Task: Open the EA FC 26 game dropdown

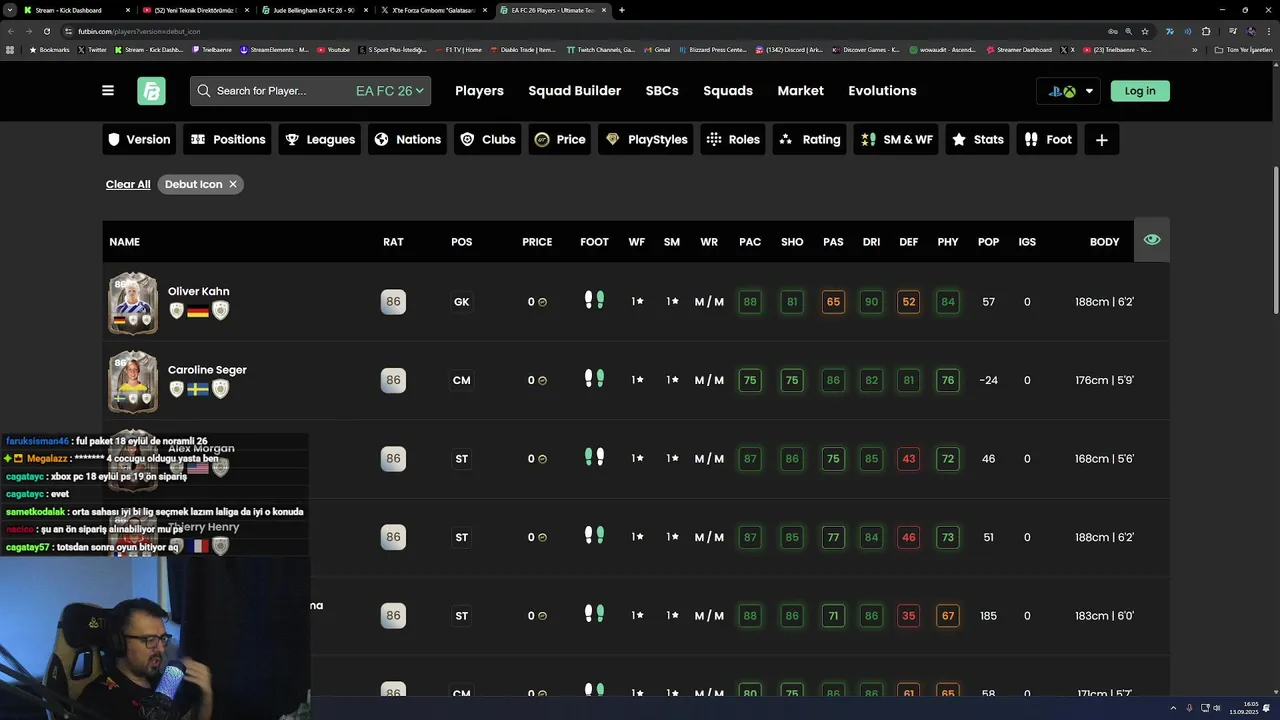Action: pos(390,91)
